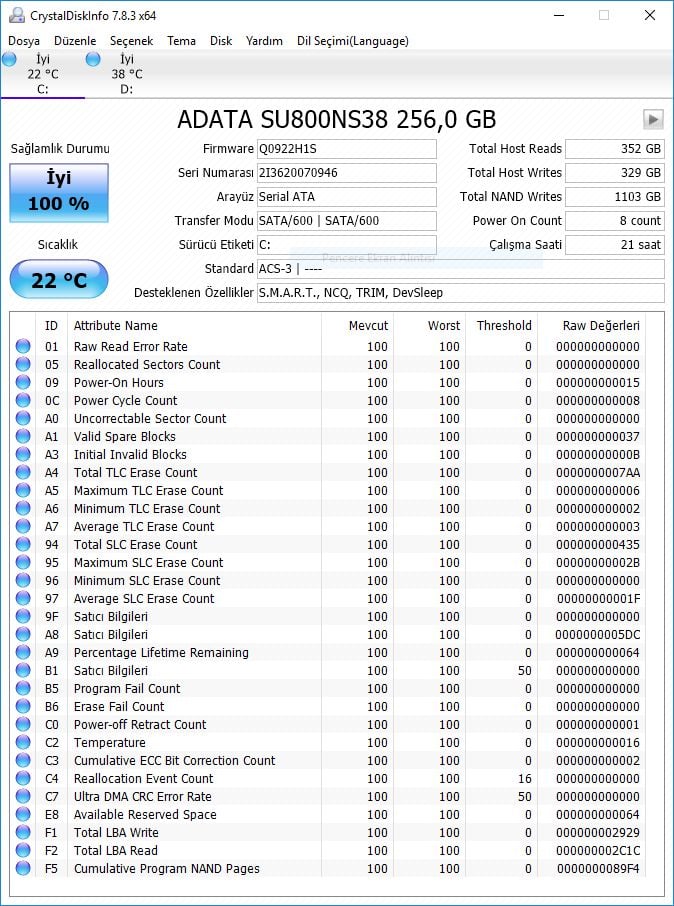Select raw value 0000000089F4 in row F5
This screenshot has height=906, width=674.
(598, 868)
